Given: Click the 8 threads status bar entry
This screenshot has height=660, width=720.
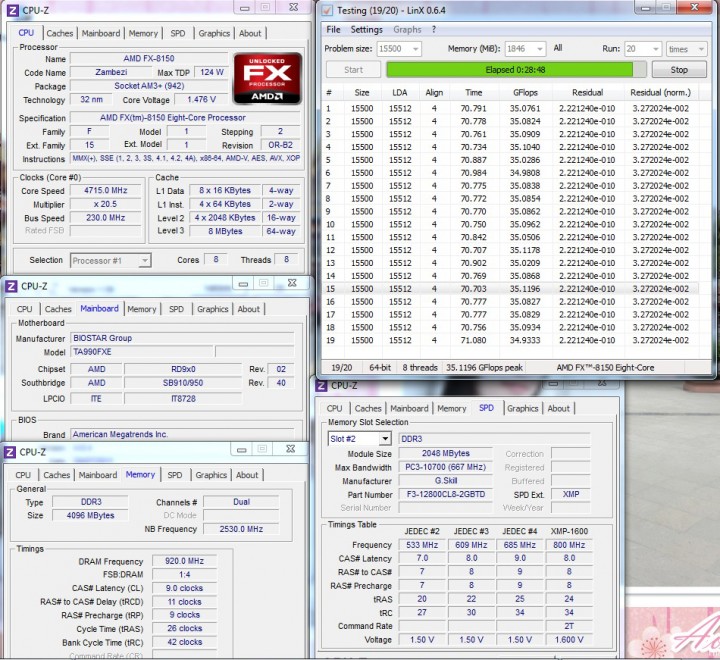Looking at the screenshot, I should point(420,368).
